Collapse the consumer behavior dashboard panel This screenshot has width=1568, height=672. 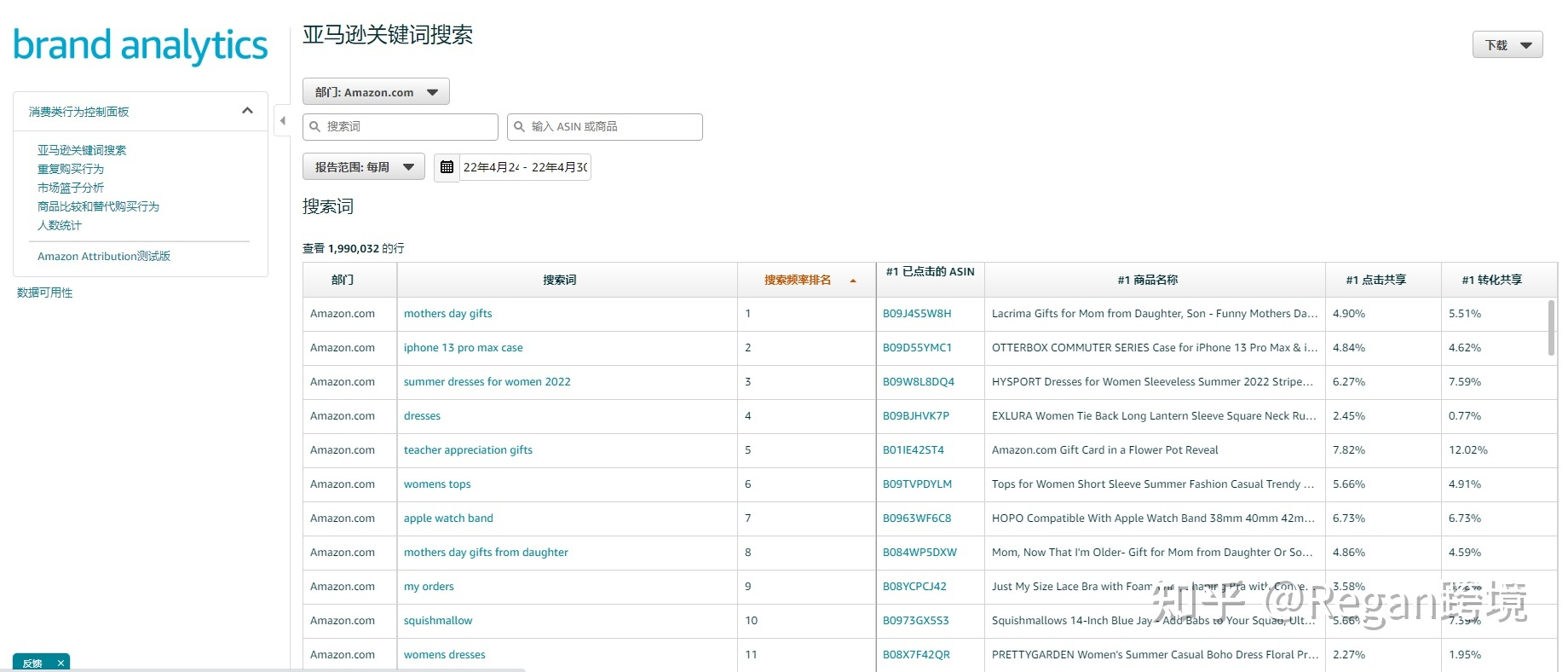coord(247,111)
